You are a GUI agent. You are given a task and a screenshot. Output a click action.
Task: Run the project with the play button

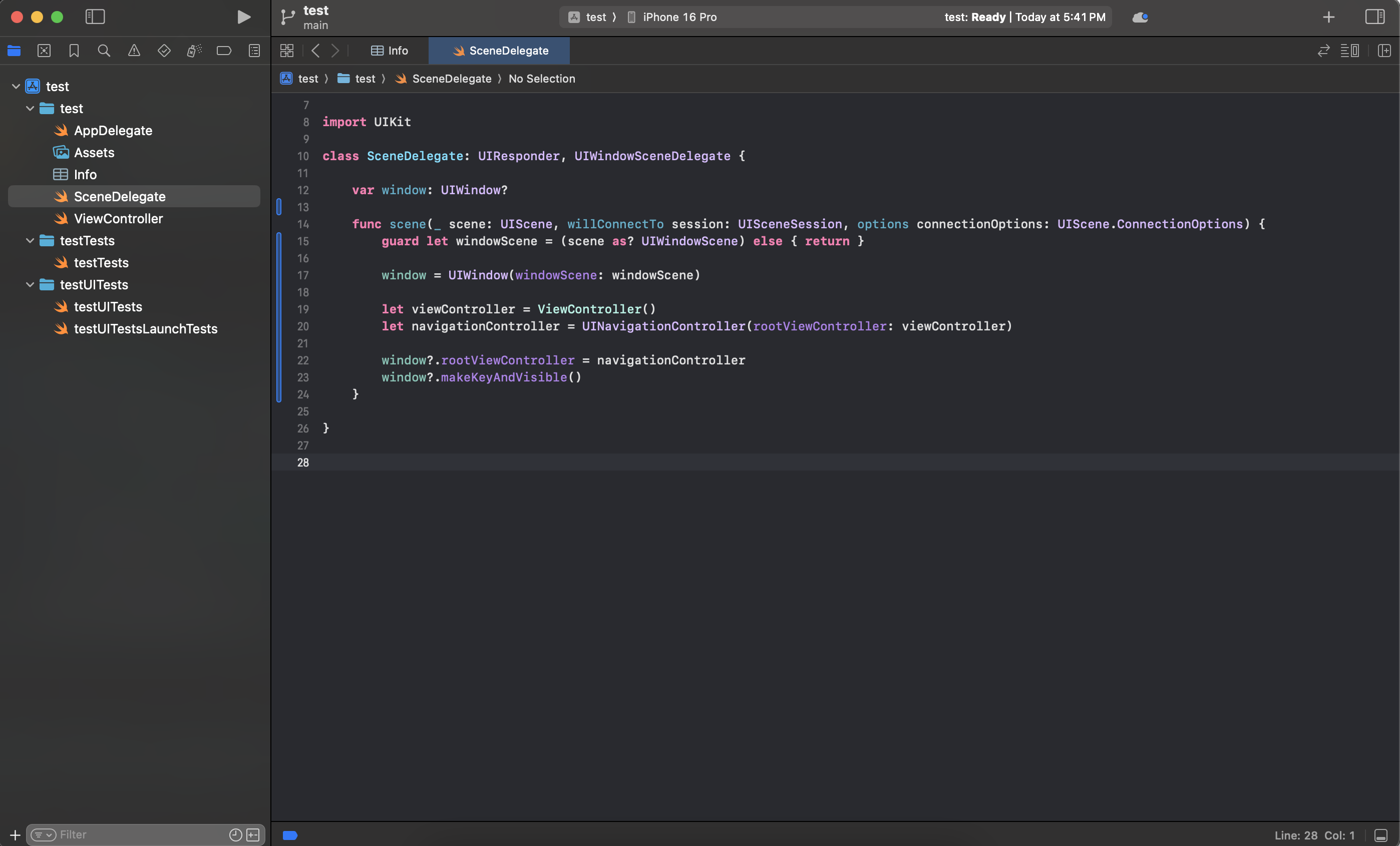243,17
